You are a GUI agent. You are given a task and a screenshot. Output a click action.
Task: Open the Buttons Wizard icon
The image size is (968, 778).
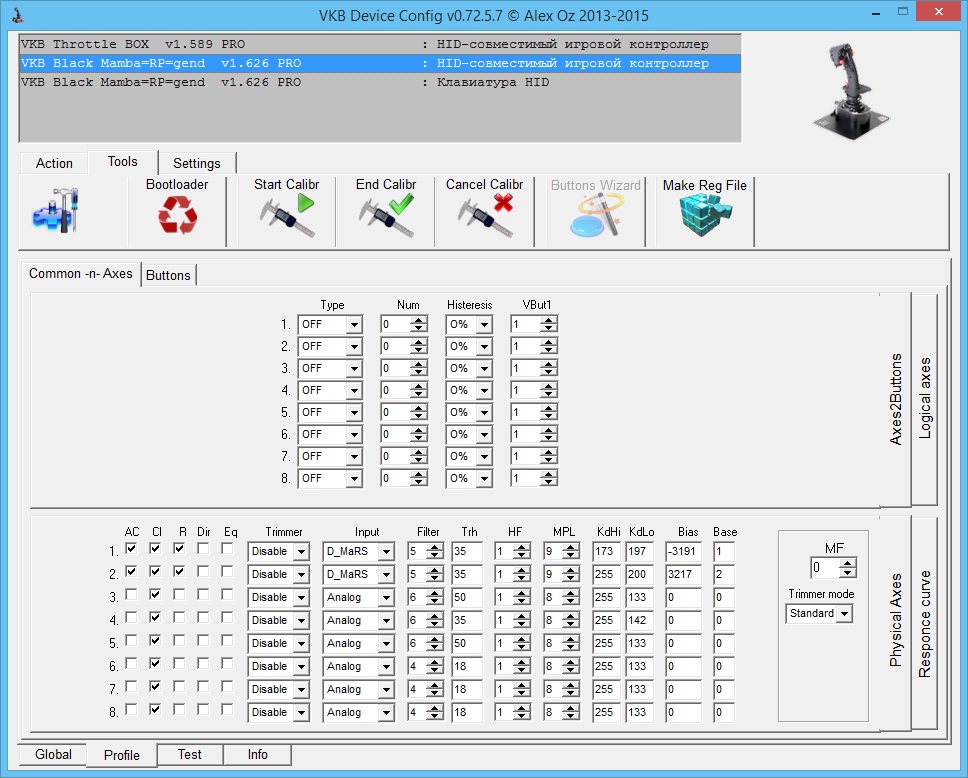click(x=596, y=215)
